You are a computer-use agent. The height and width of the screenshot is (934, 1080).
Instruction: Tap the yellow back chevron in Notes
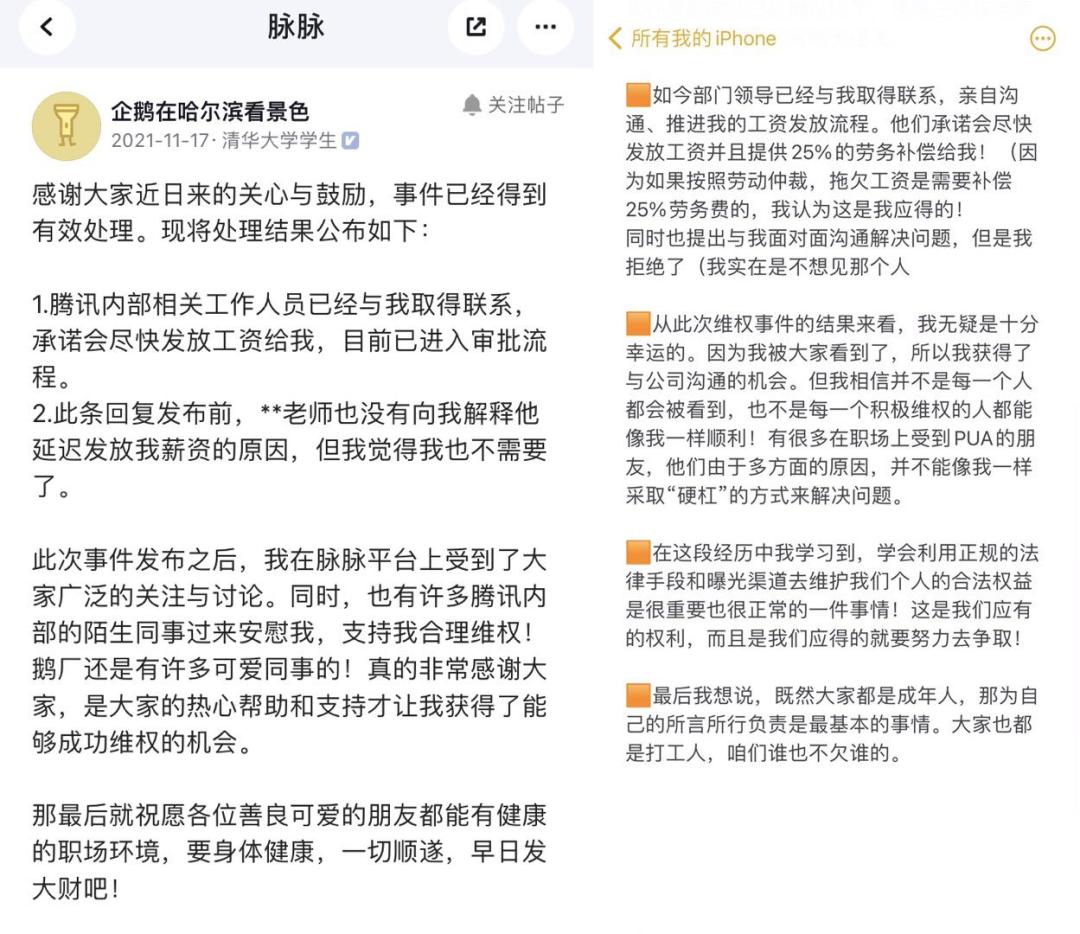(x=615, y=39)
